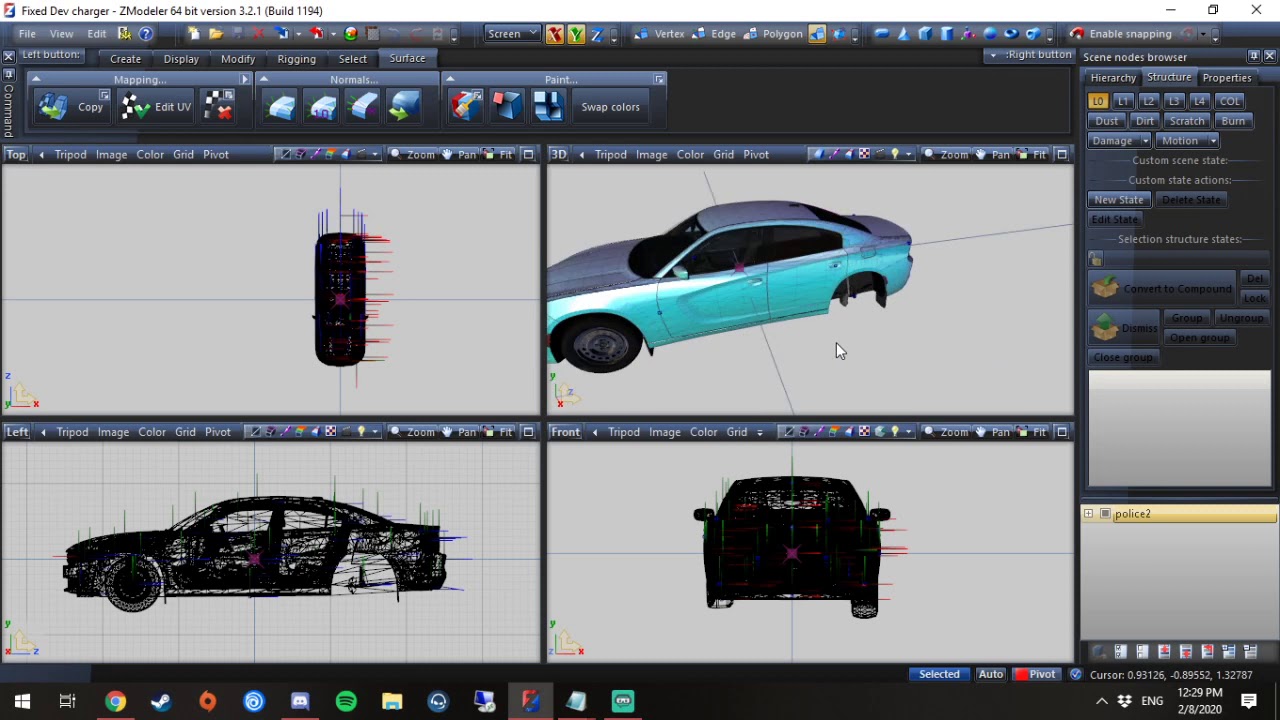Viewport: 1280px width, 720px height.
Task: Click the Cube primitive icon
Action: click(x=925, y=34)
